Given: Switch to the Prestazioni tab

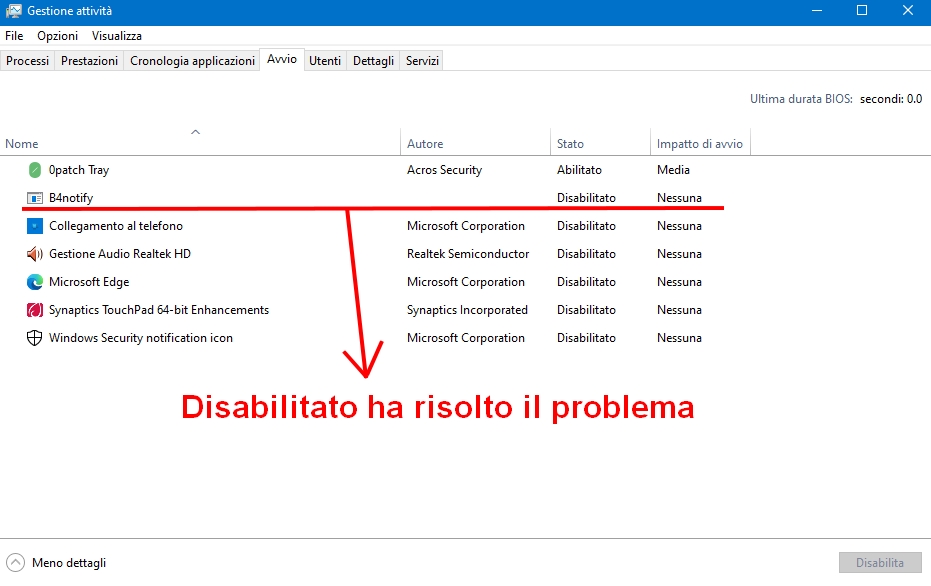Looking at the screenshot, I should coord(89,61).
